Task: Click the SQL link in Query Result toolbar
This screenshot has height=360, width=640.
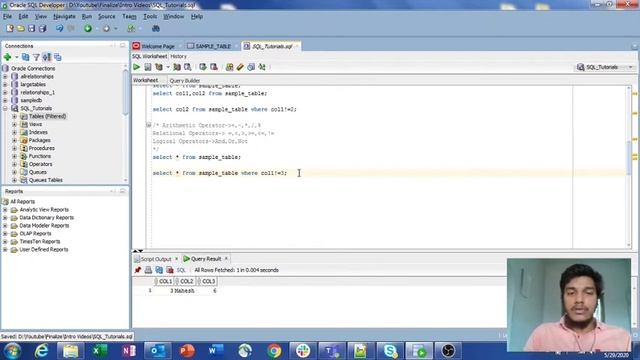Action: coord(181,270)
